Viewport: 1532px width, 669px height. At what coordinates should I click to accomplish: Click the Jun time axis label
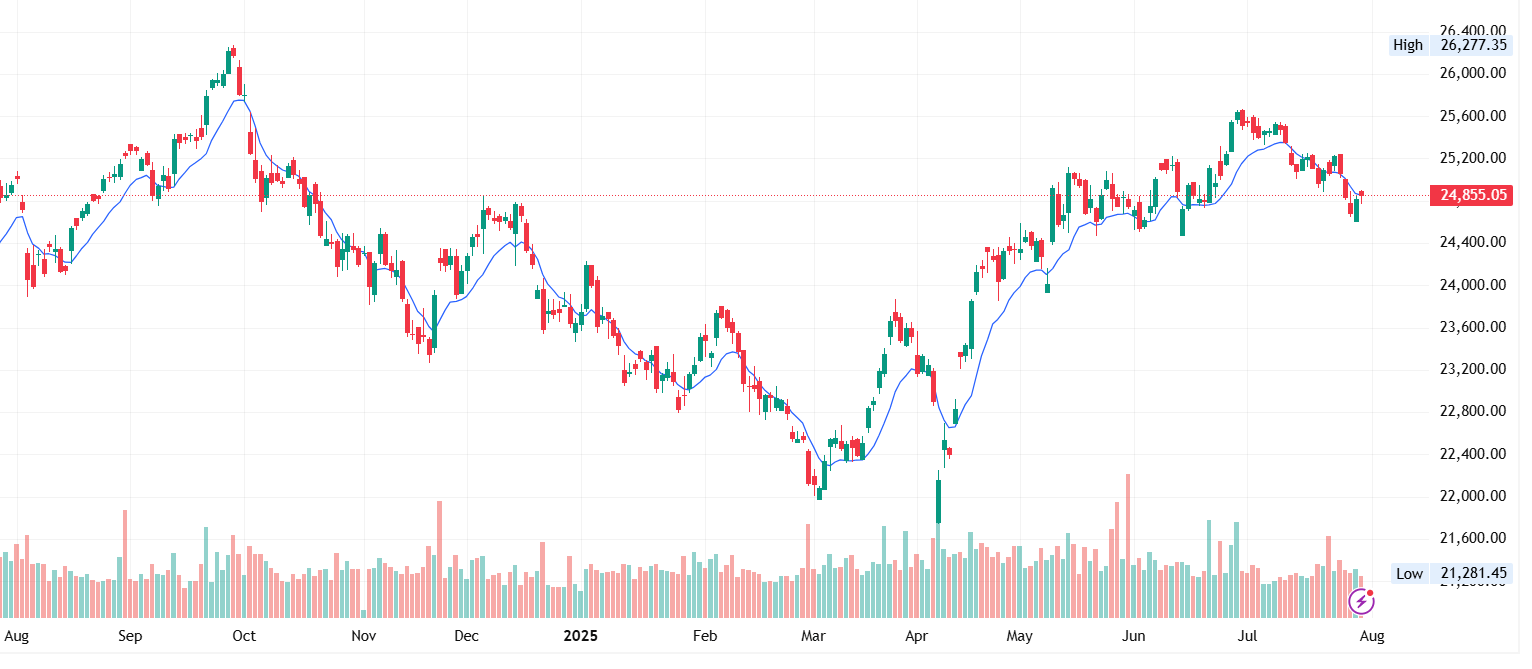pyautogui.click(x=1133, y=635)
